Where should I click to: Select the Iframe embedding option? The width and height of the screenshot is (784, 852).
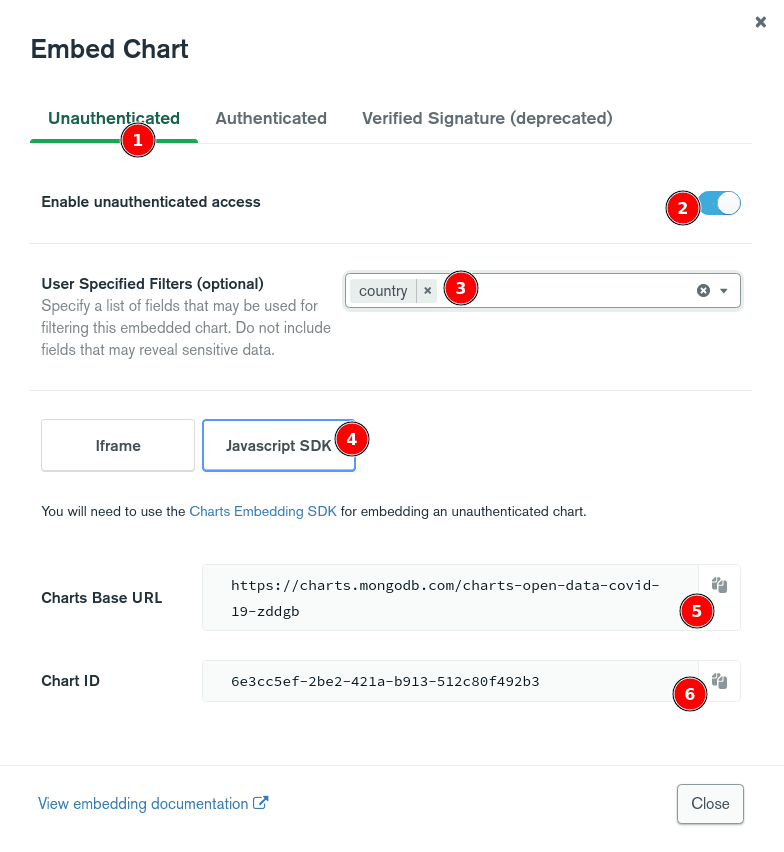pyautogui.click(x=117, y=444)
